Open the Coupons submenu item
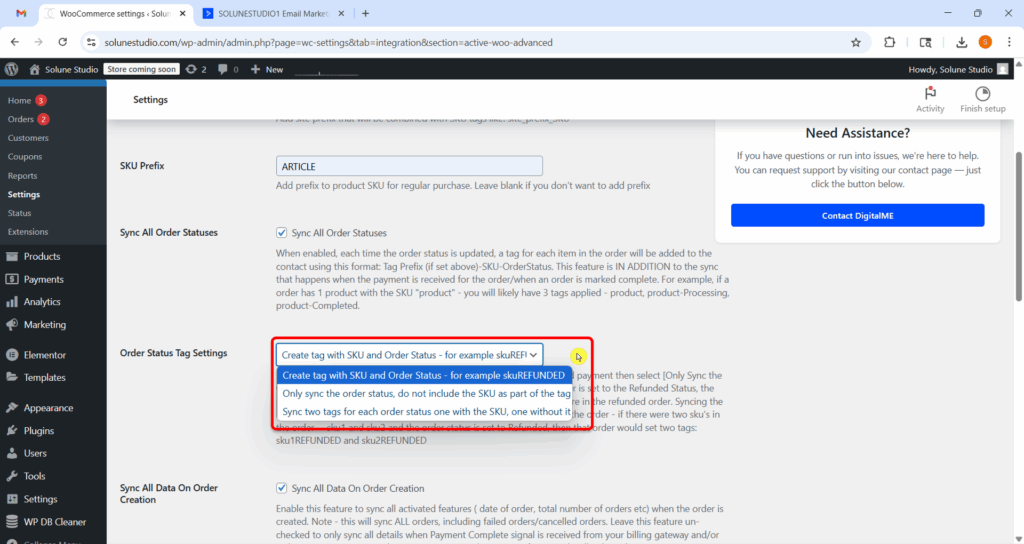 [x=25, y=157]
